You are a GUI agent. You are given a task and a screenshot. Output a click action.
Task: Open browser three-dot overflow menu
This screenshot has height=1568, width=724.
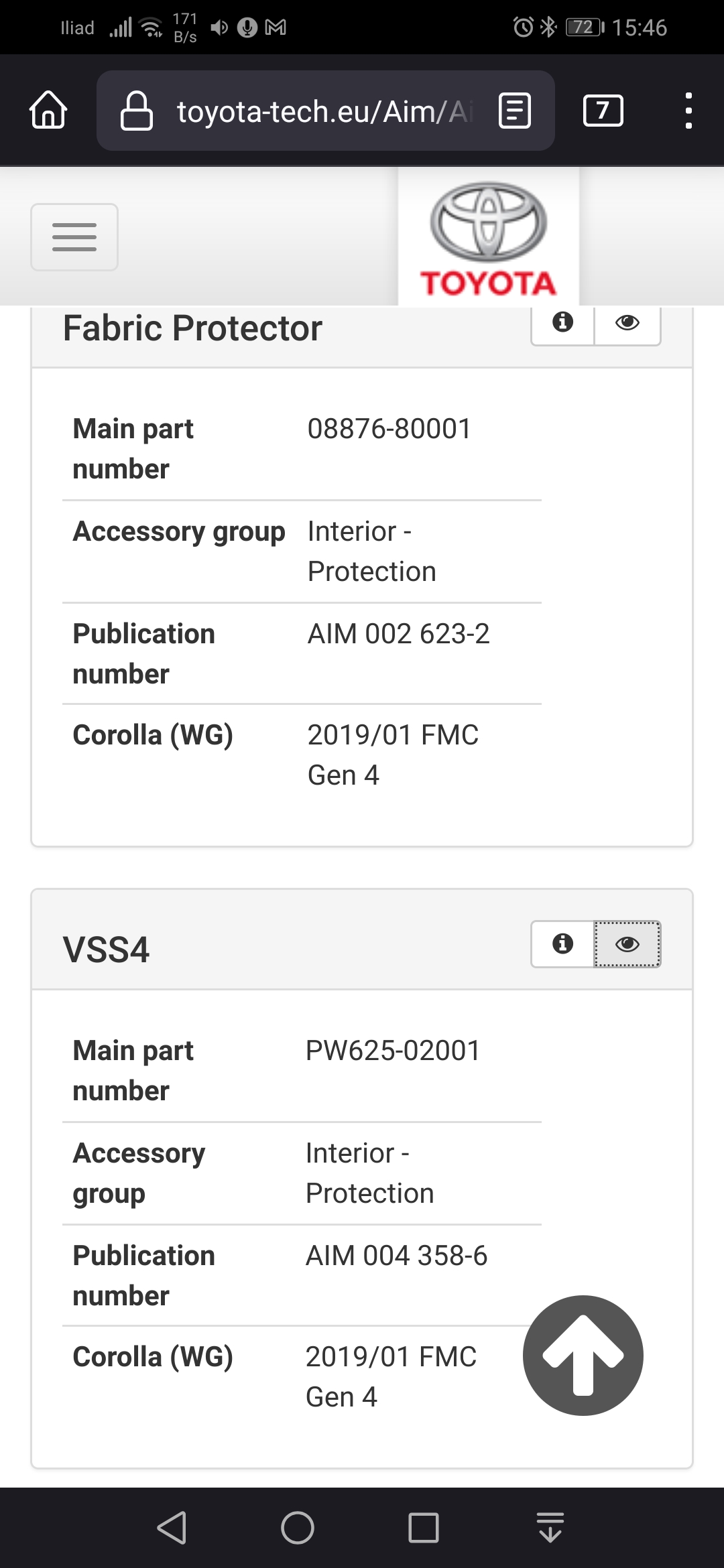click(x=688, y=111)
